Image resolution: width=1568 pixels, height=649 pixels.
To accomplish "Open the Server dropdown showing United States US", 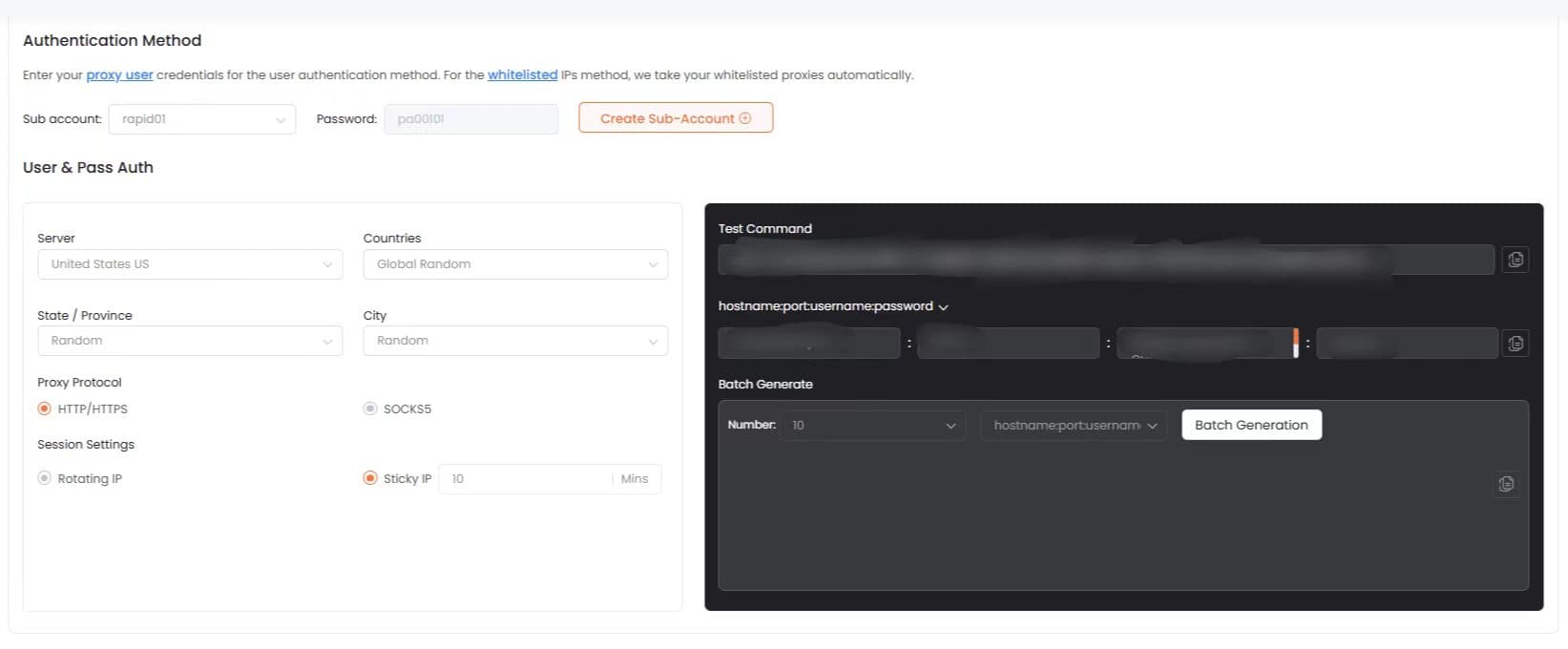I will [x=190, y=264].
